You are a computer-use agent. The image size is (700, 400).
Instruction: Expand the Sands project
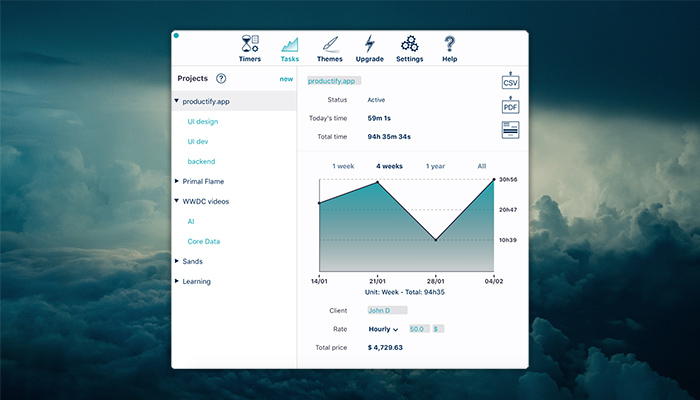[x=177, y=261]
